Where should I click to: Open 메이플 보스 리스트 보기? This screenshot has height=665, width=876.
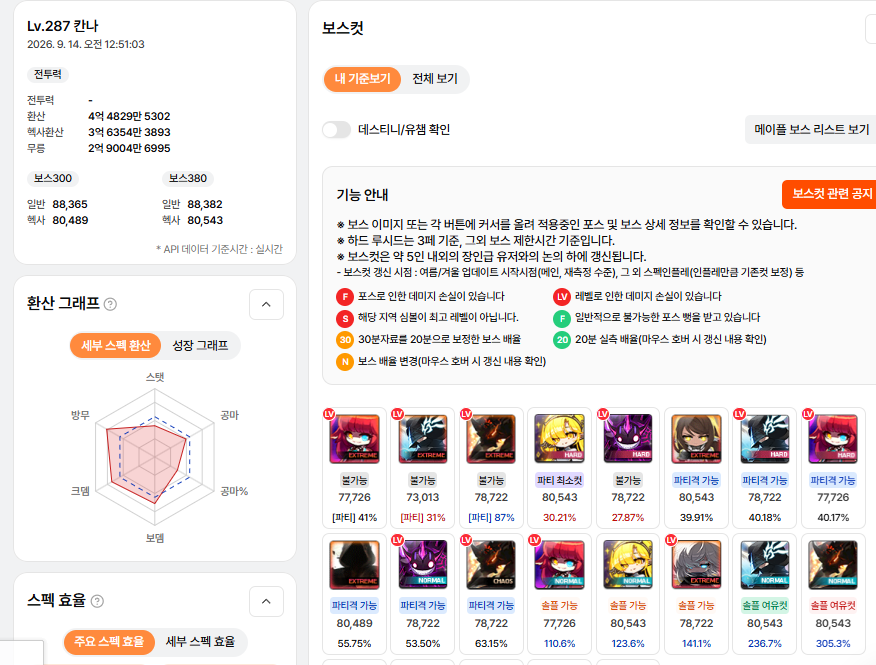click(811, 130)
